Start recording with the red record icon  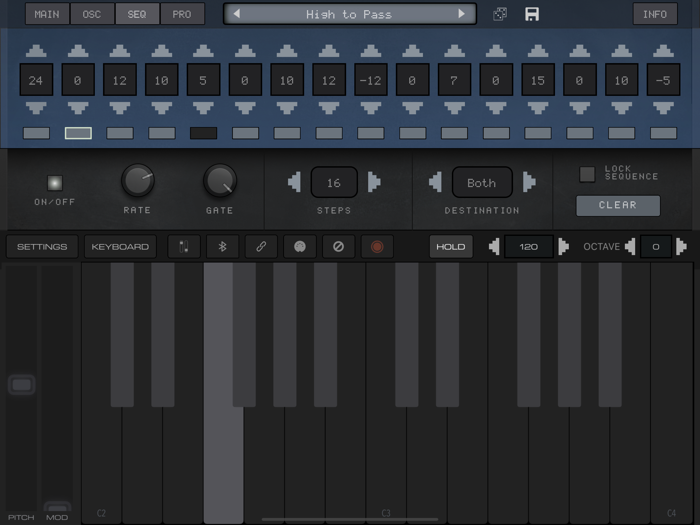pos(377,246)
